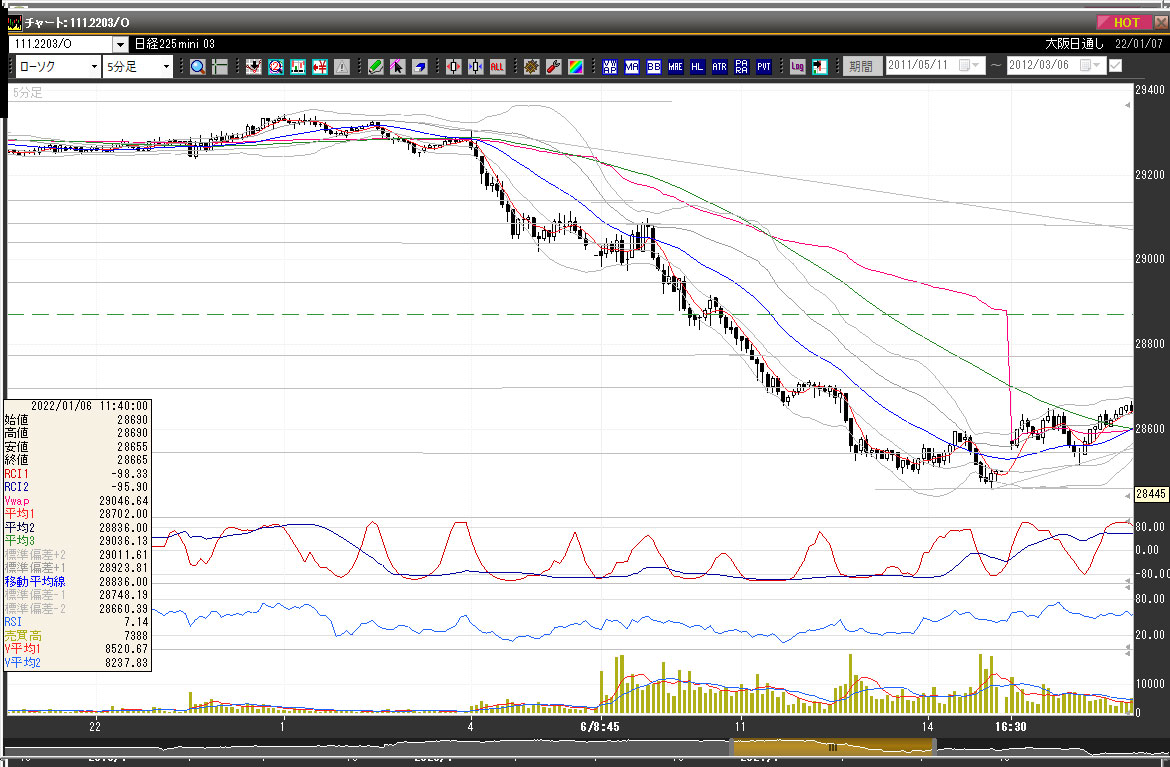Click the golden range selector on overview bar

tap(832, 747)
